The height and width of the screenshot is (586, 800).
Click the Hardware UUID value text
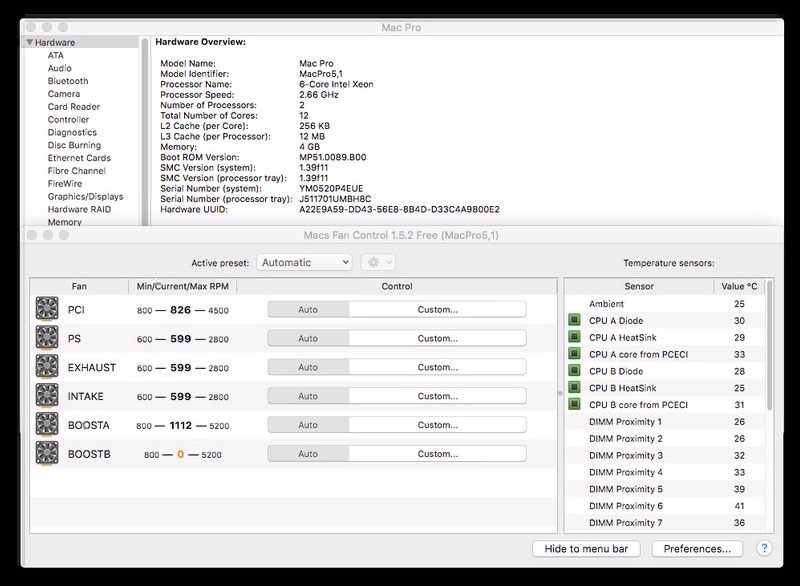click(399, 209)
